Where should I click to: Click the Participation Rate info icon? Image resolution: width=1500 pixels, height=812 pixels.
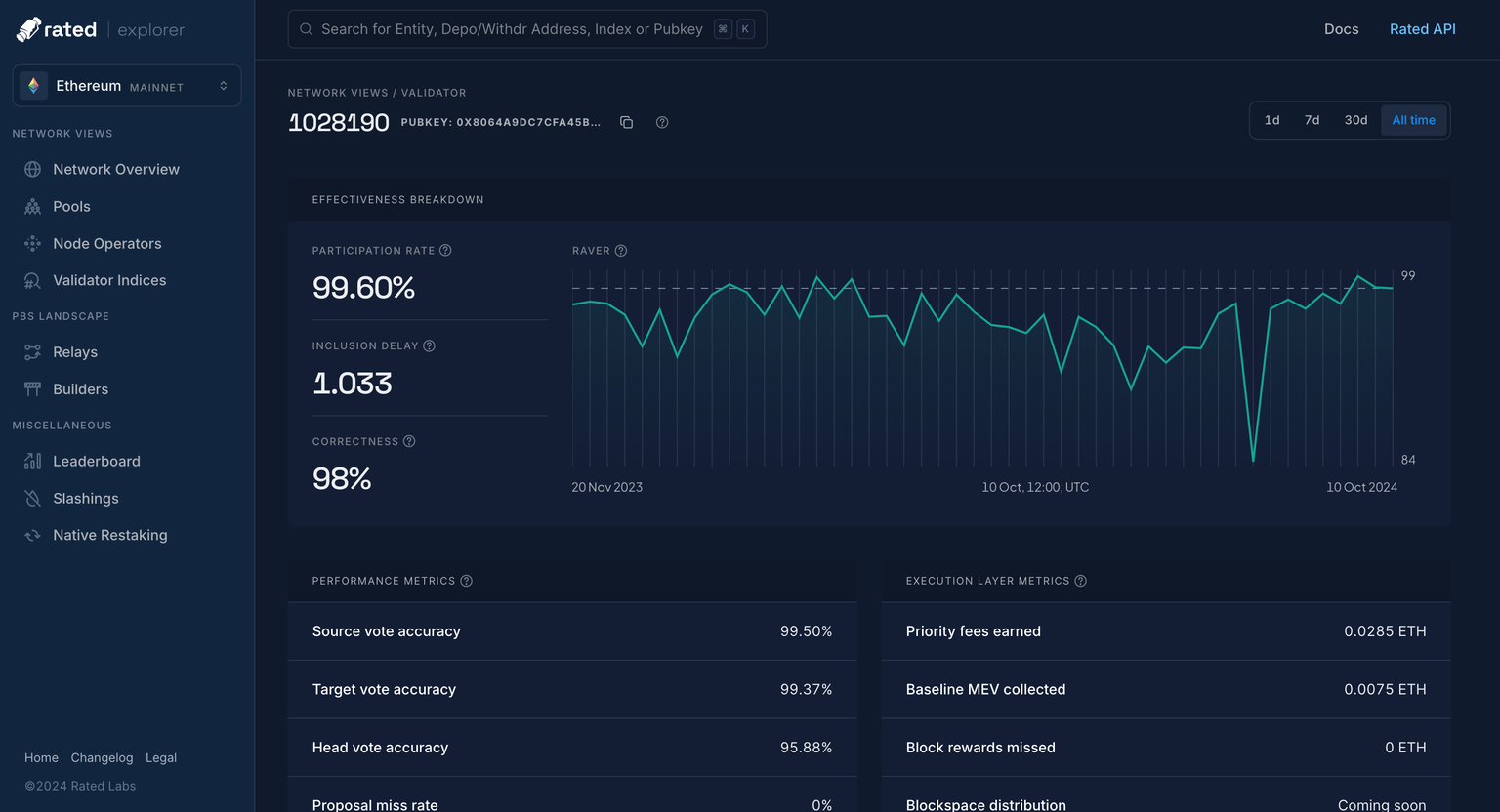(x=445, y=250)
